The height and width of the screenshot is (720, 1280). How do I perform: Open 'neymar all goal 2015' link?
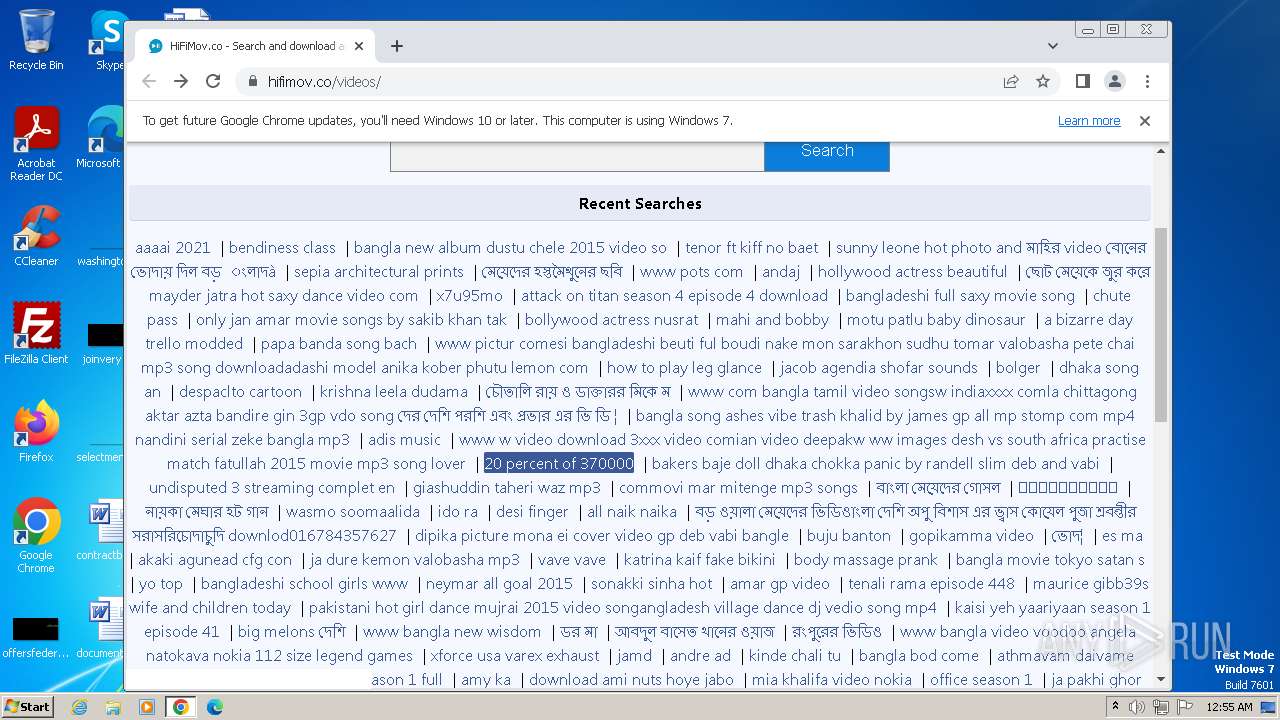point(499,584)
